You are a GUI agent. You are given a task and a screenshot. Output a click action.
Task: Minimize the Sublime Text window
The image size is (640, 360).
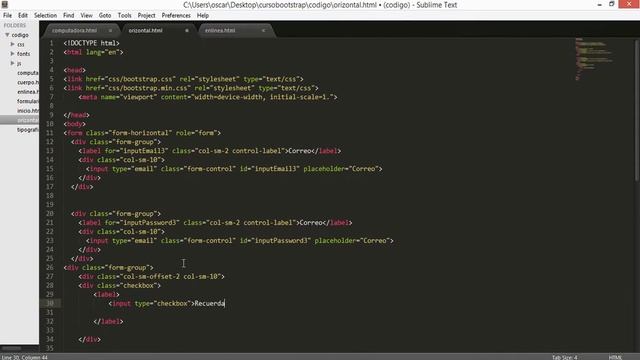(600, 4)
